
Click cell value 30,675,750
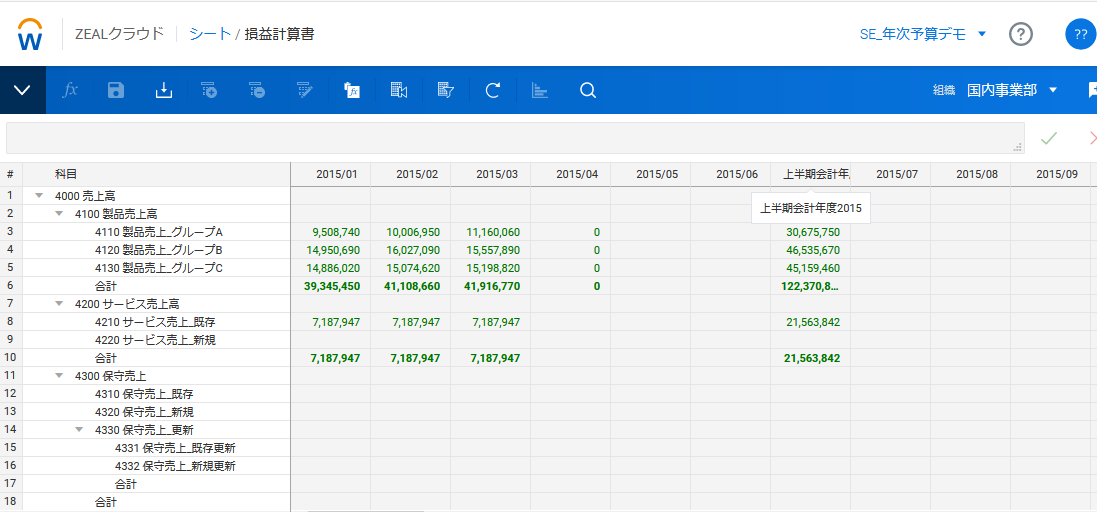(x=812, y=232)
